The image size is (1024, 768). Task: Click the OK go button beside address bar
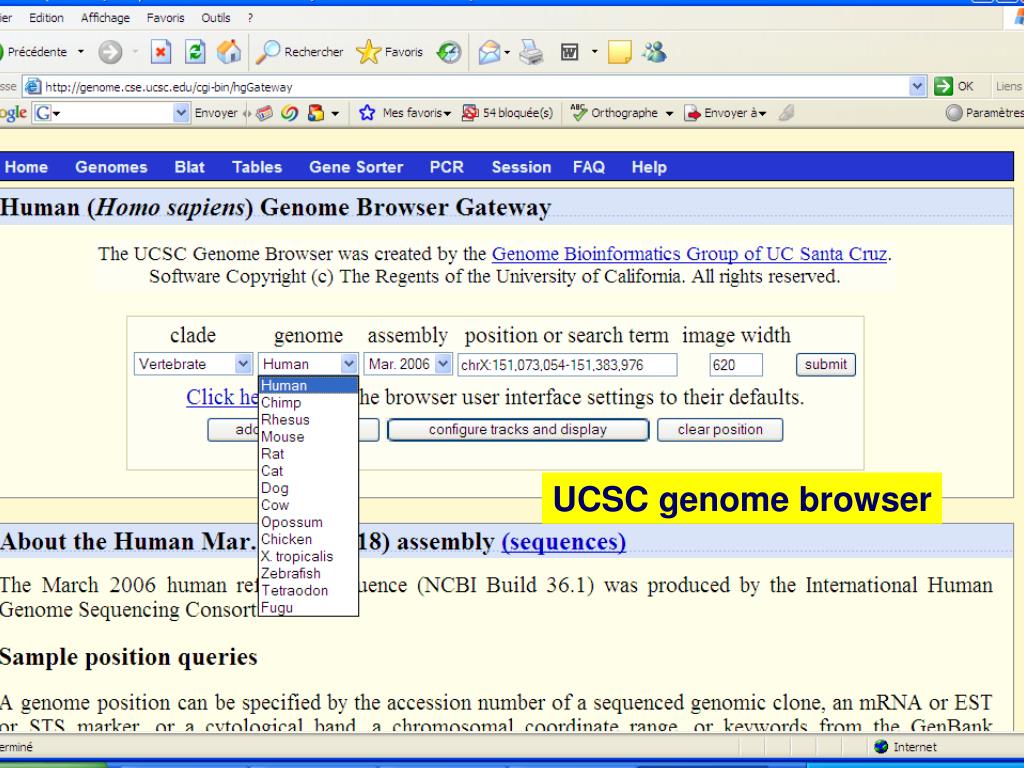point(954,86)
